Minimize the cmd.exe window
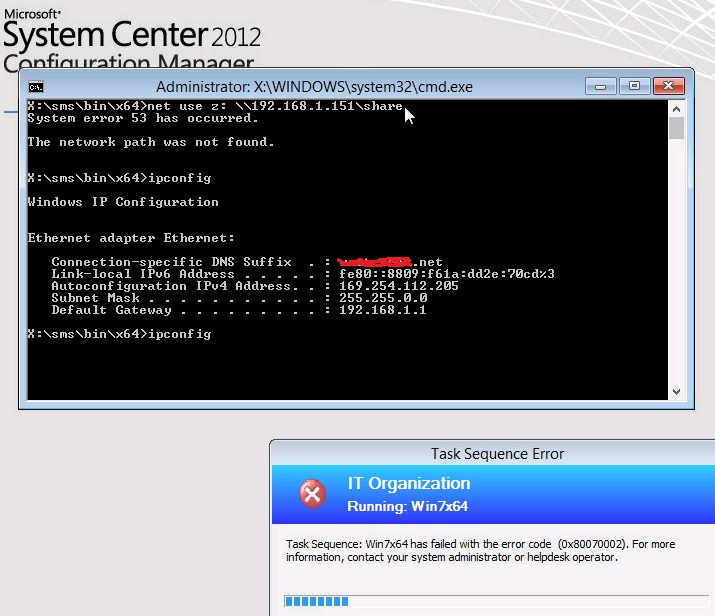The image size is (715, 616). [x=601, y=86]
